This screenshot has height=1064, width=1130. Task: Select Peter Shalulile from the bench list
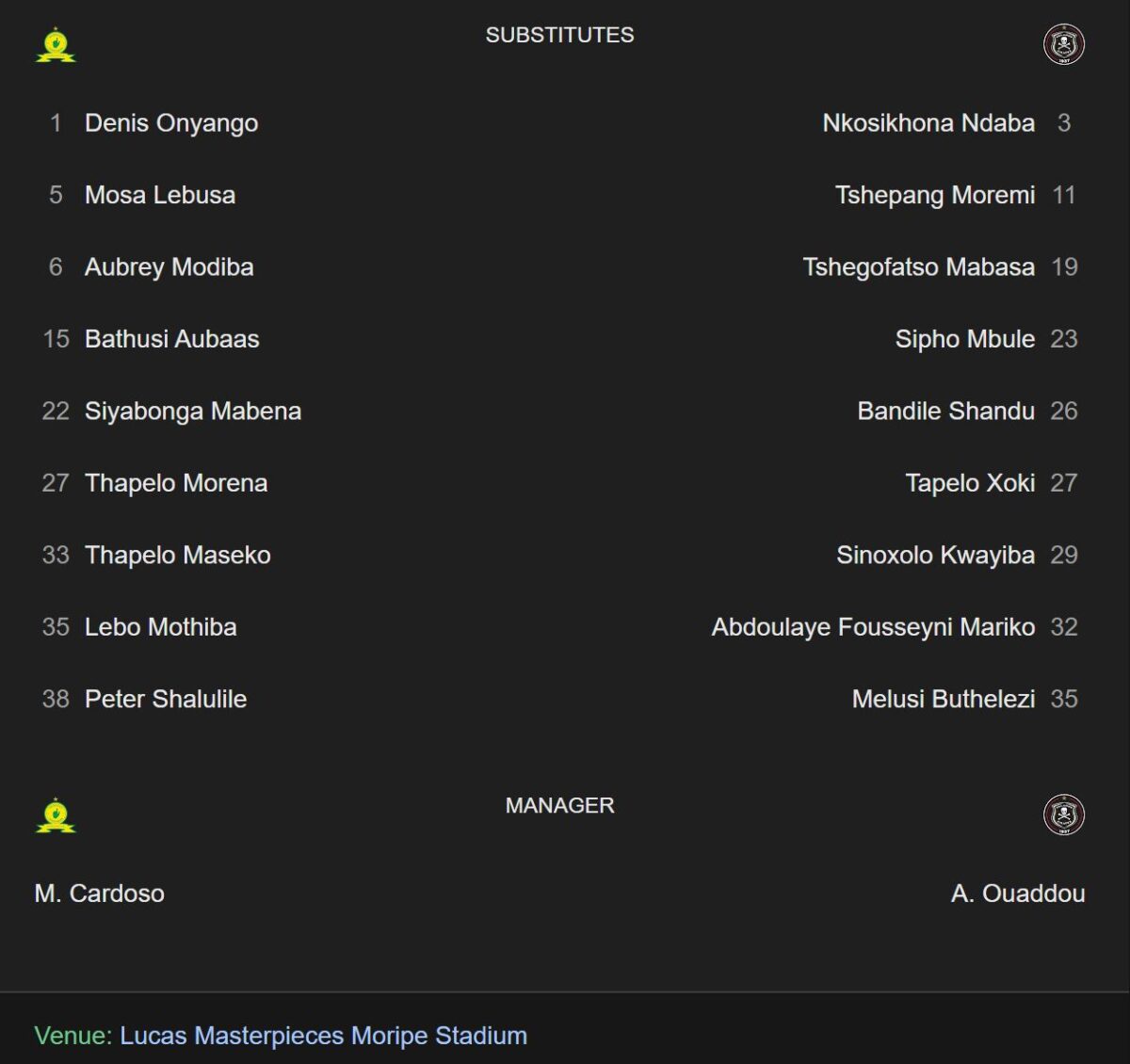[x=166, y=699]
